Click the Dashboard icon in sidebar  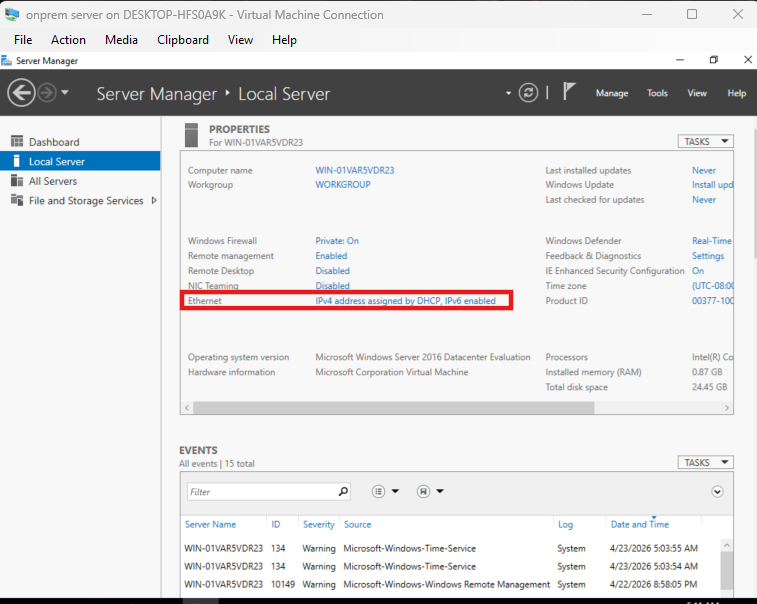point(17,142)
